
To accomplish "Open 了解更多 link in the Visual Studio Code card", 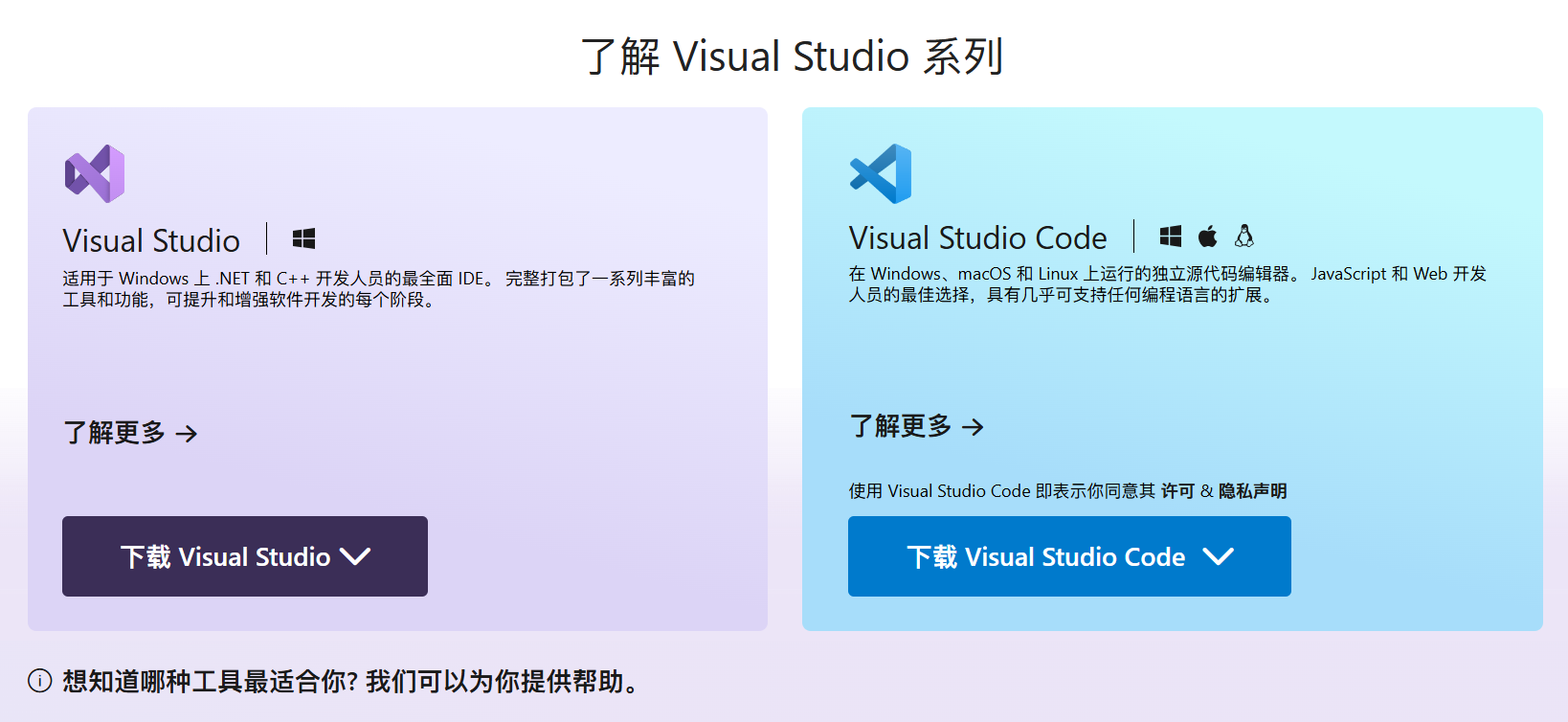I will click(901, 426).
